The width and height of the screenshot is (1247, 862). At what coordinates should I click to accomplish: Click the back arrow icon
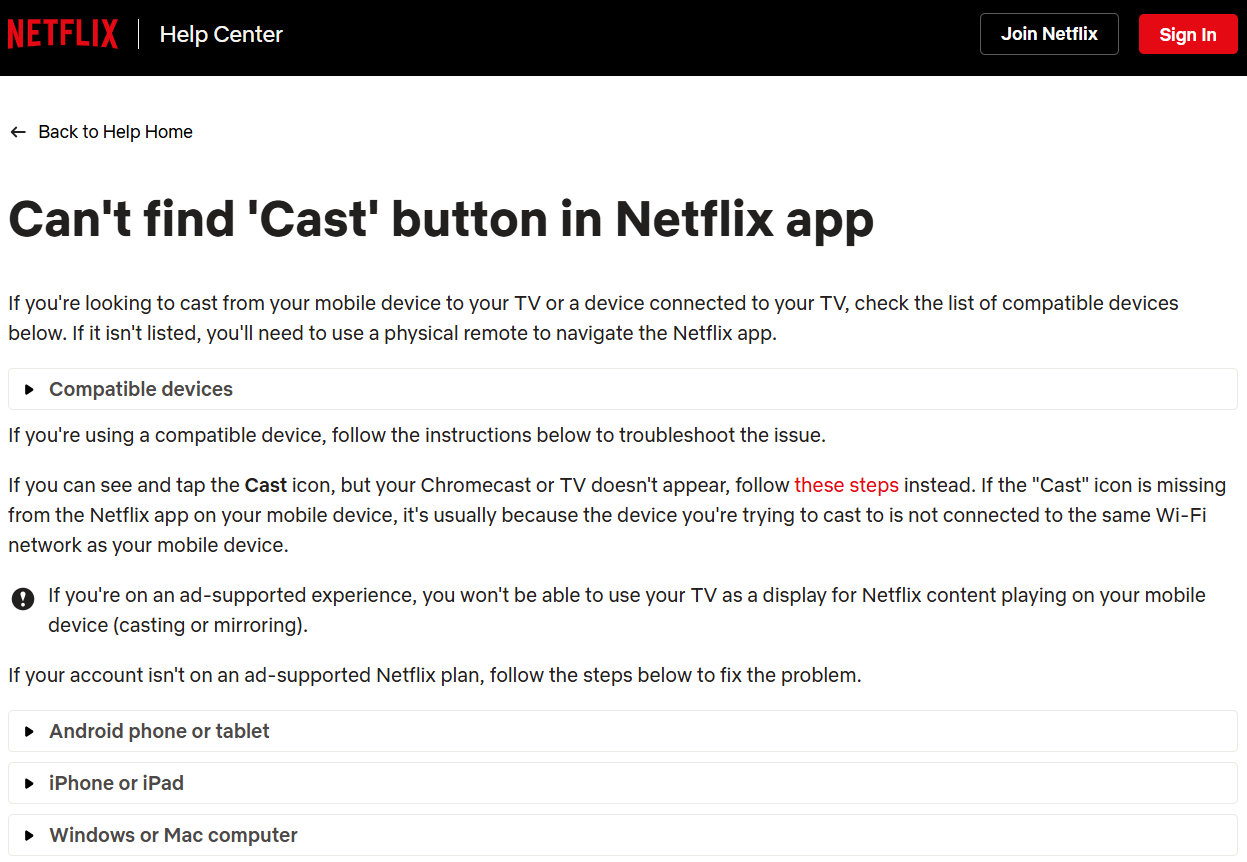coord(18,132)
